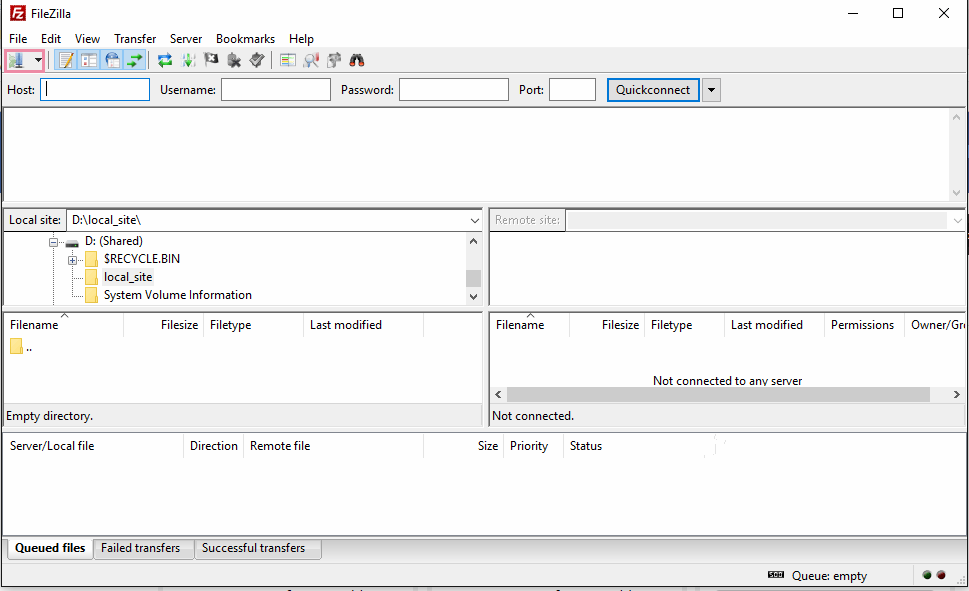This screenshot has width=969, height=591.
Task: Open the Quickconnect history dropdown
Action: coord(711,90)
